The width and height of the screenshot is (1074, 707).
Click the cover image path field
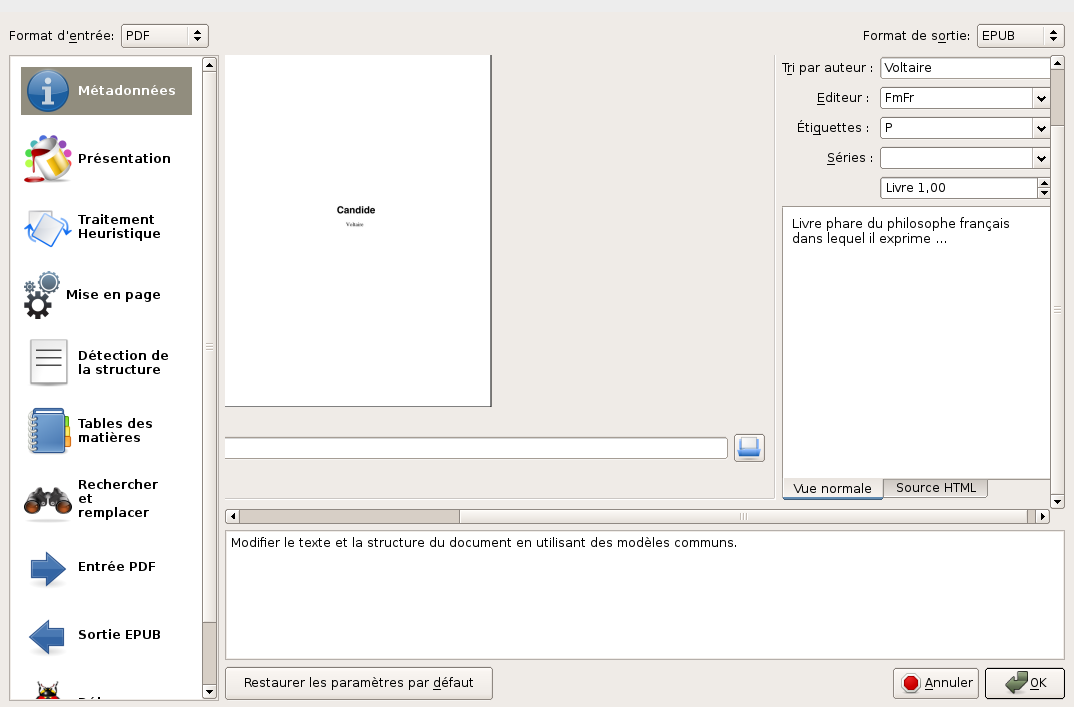(476, 448)
